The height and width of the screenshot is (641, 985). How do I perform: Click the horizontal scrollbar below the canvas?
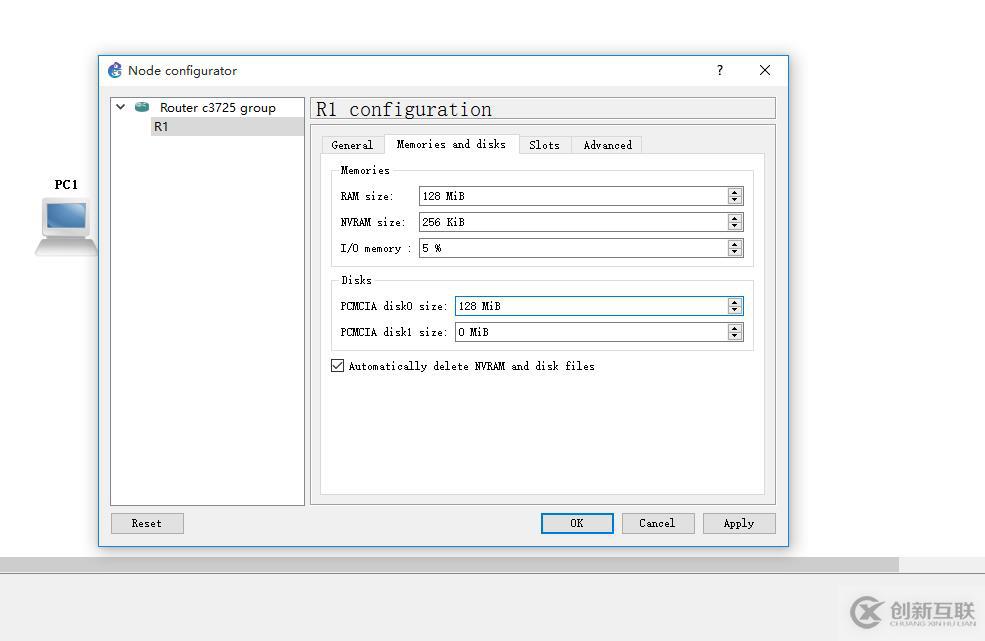point(449,564)
